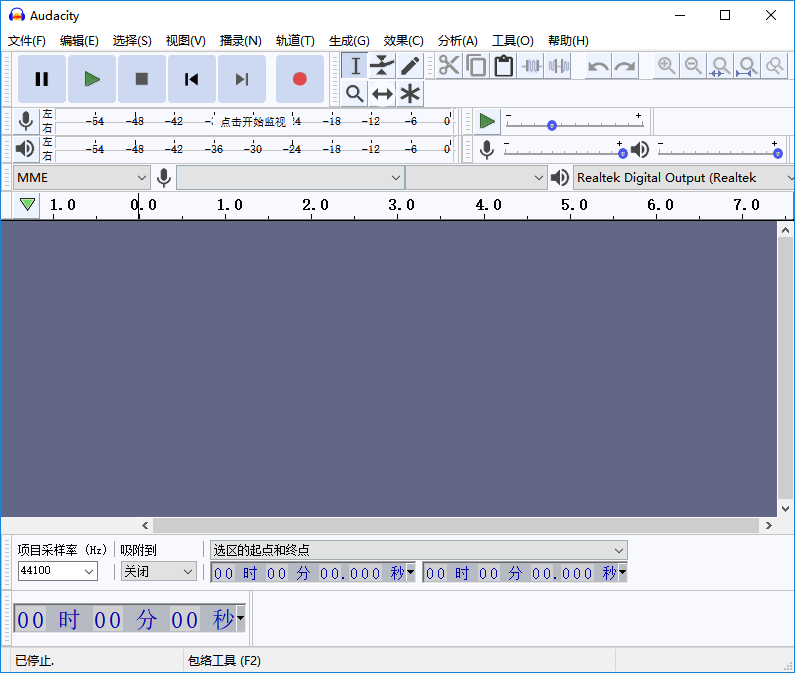795x673 pixels.
Task: Open 选区的起点和终点 dropdown
Action: [x=419, y=550]
